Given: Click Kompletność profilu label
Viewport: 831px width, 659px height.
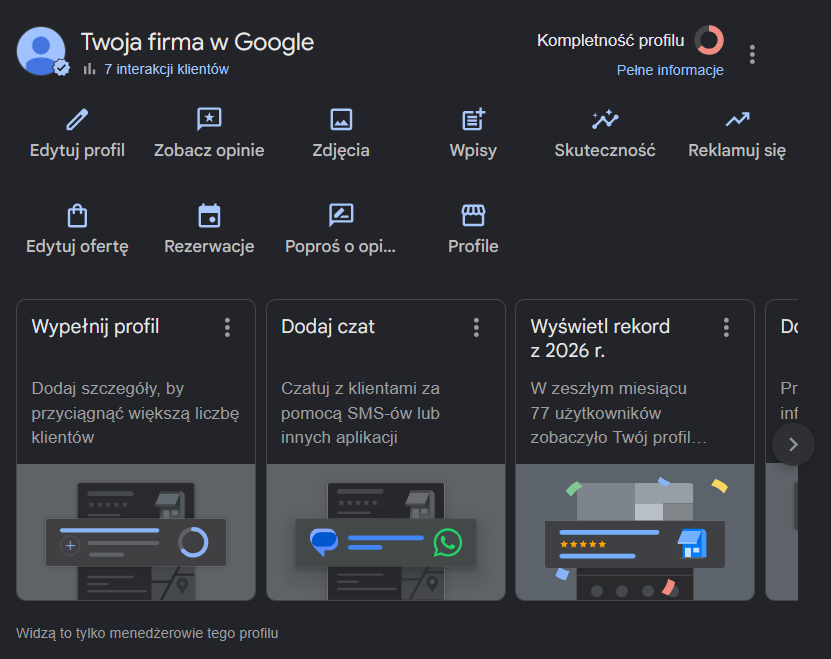Looking at the screenshot, I should (611, 40).
